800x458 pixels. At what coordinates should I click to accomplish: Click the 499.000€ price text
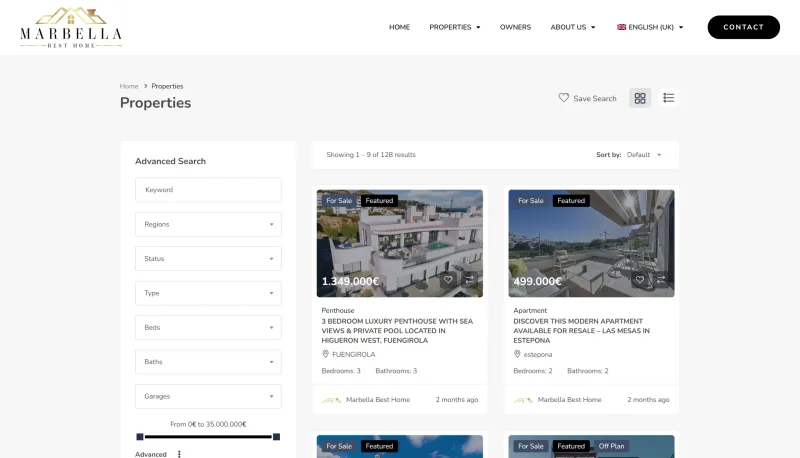(537, 282)
